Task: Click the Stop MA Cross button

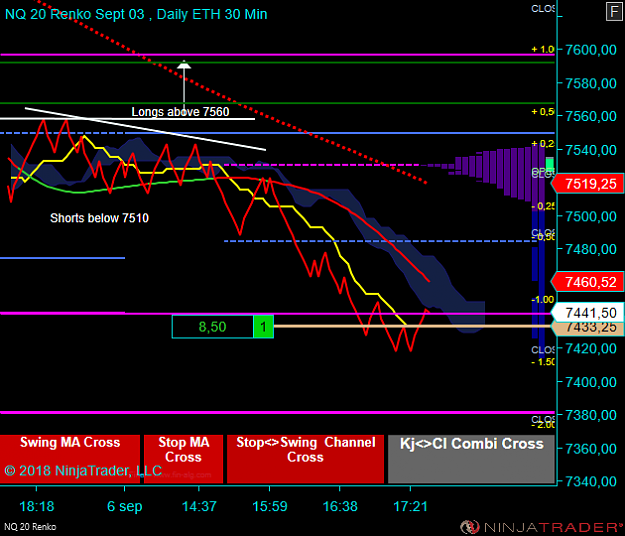Action: [183, 459]
